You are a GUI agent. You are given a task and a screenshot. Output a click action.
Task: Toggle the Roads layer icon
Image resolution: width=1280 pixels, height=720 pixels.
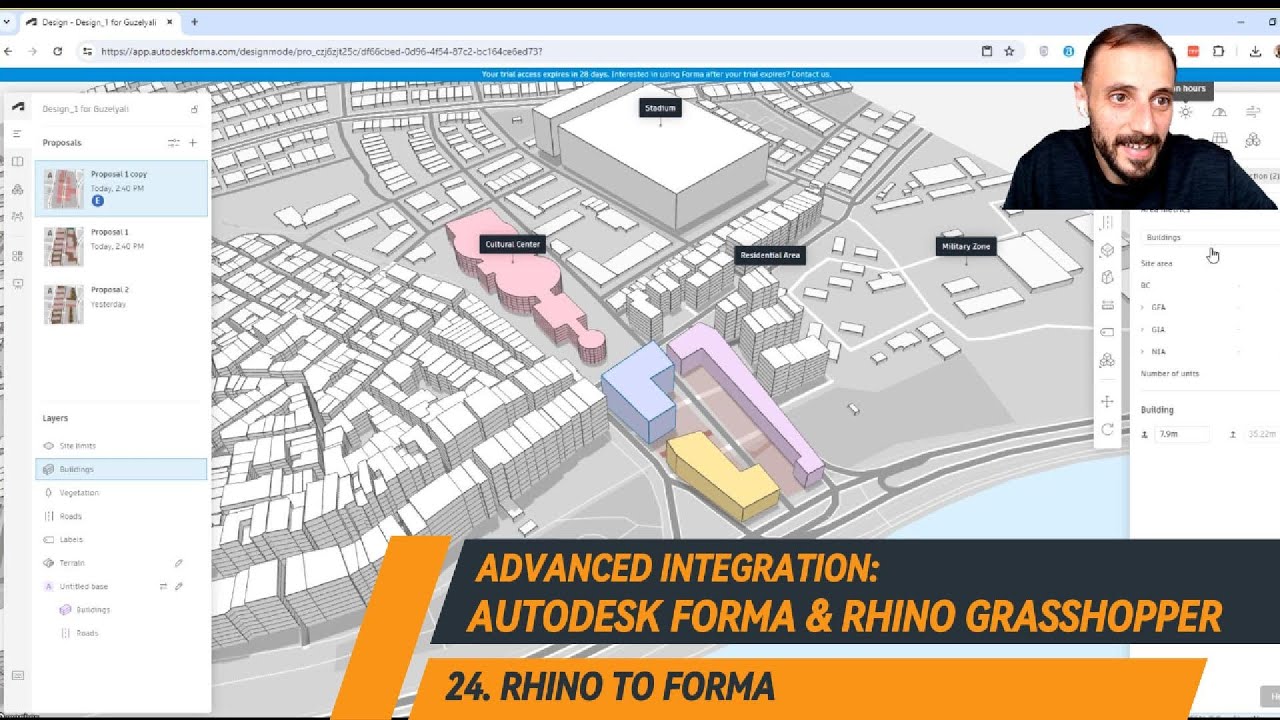[x=49, y=516]
